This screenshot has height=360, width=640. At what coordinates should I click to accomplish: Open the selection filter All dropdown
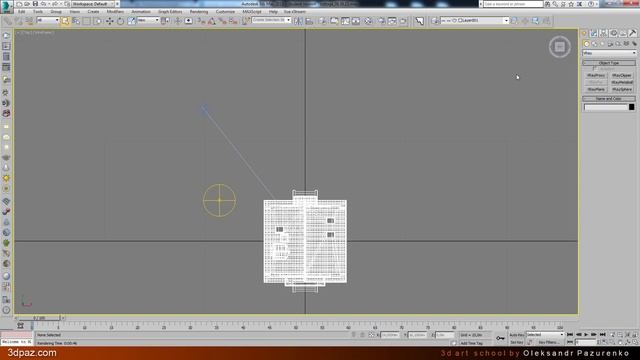click(48, 20)
